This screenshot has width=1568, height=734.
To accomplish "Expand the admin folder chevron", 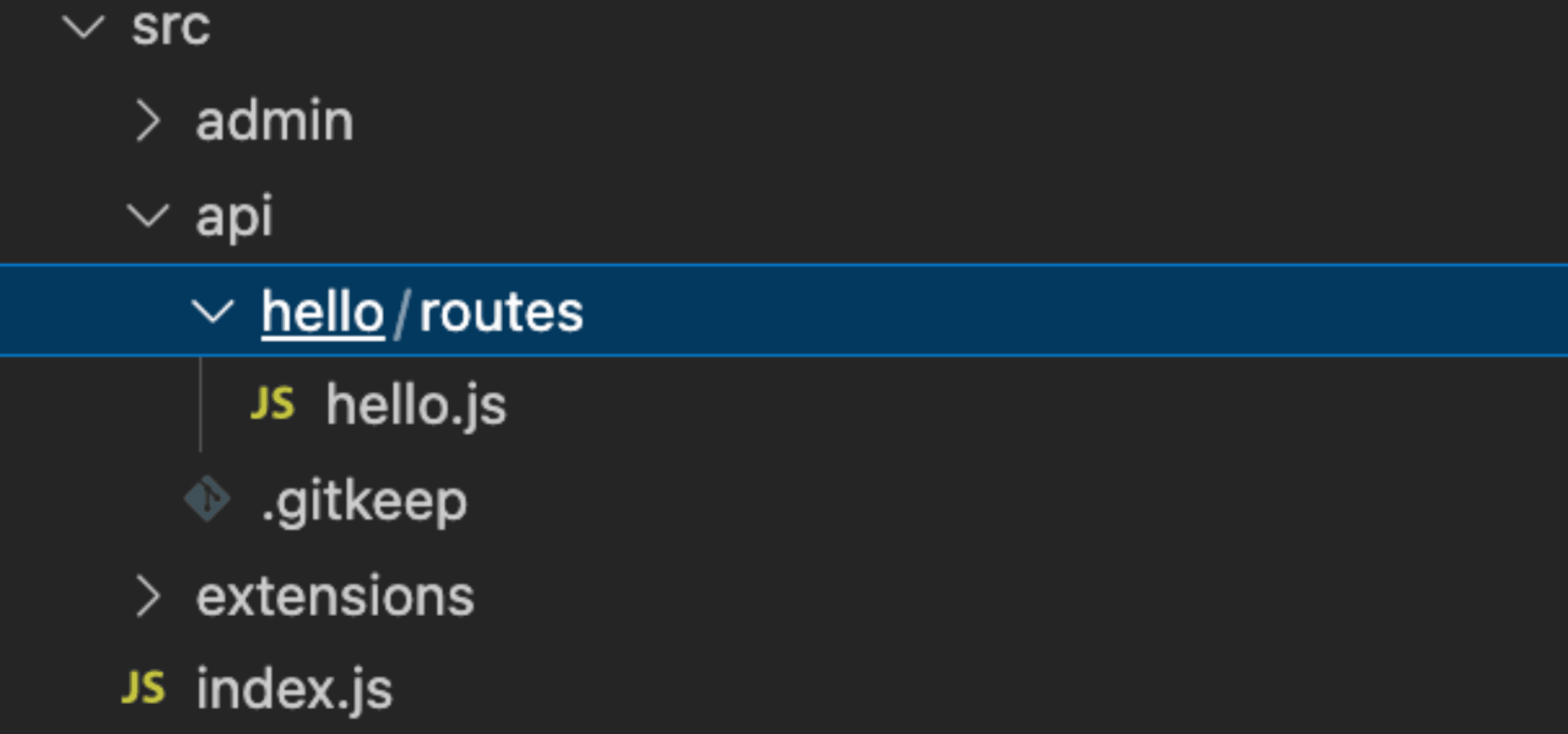I will pos(148,121).
